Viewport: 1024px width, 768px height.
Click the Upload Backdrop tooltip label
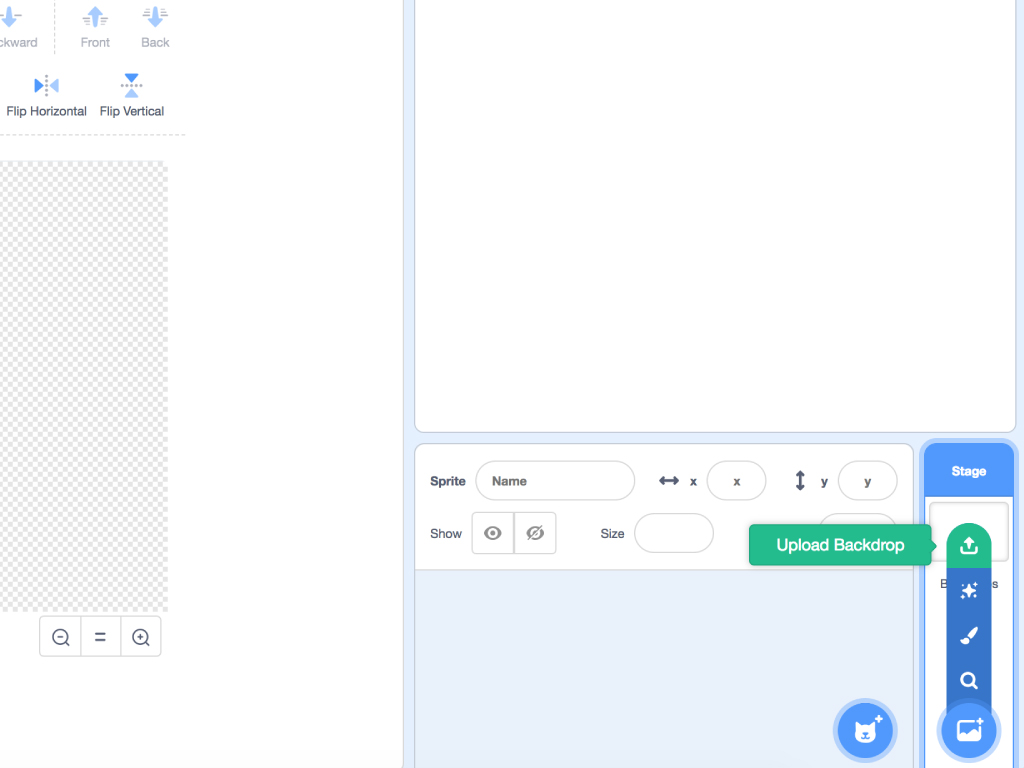pos(840,545)
